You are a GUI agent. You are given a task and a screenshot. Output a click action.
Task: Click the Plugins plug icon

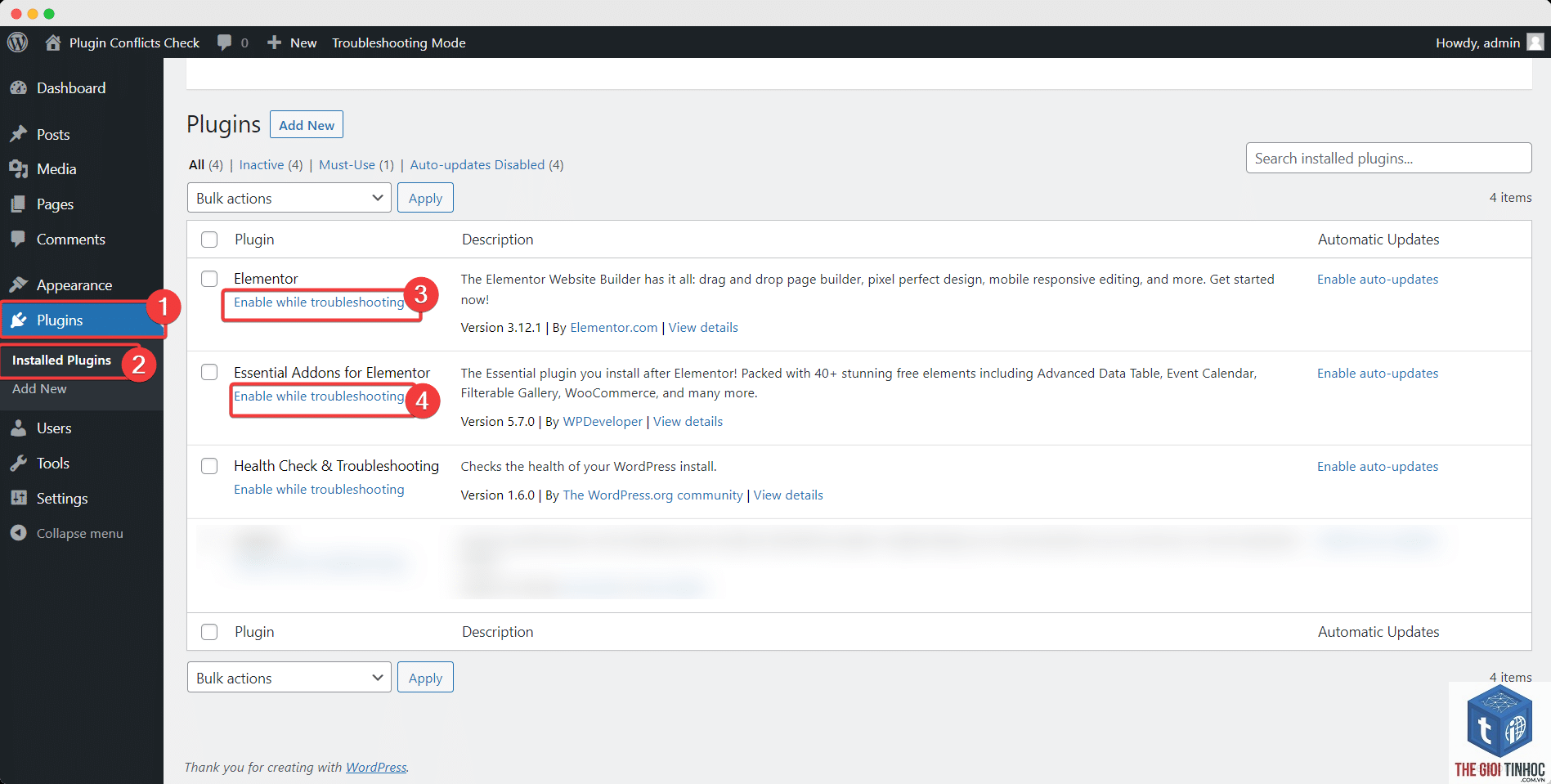[18, 320]
